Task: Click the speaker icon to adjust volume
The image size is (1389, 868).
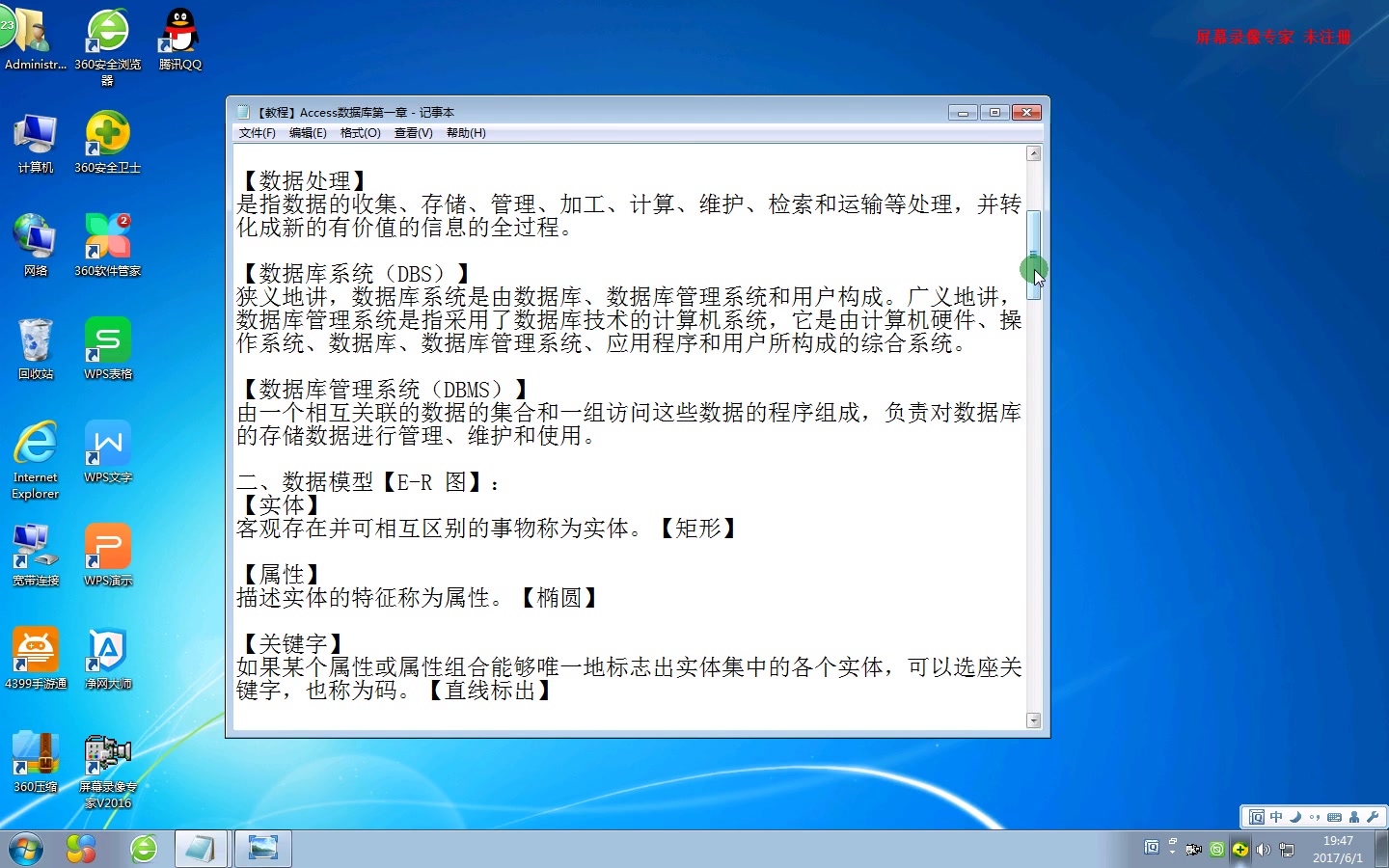Action: 1264,849
